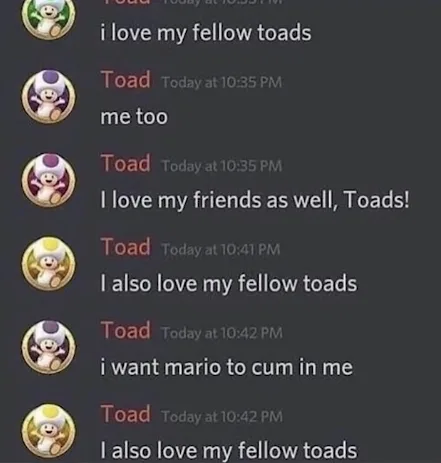Open the bottom yellow Toad avatar
441x463 pixels.
49,431
